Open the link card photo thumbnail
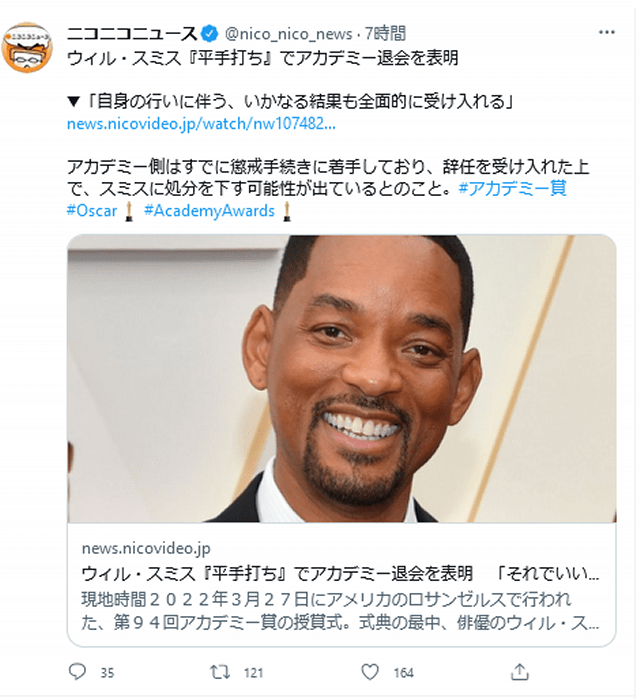Screen dimensions: 640x699 click(342, 378)
